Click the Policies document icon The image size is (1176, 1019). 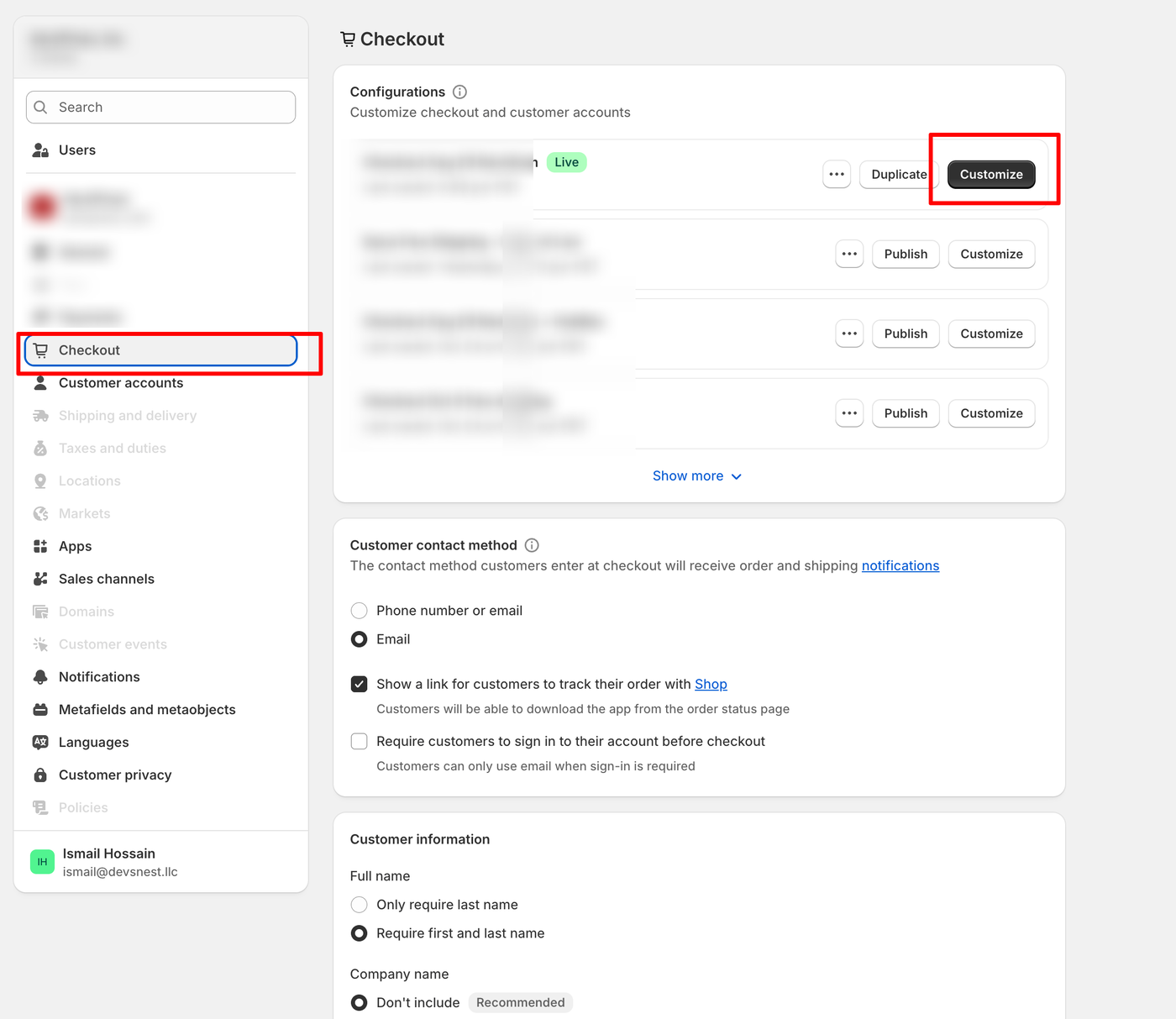[40, 808]
